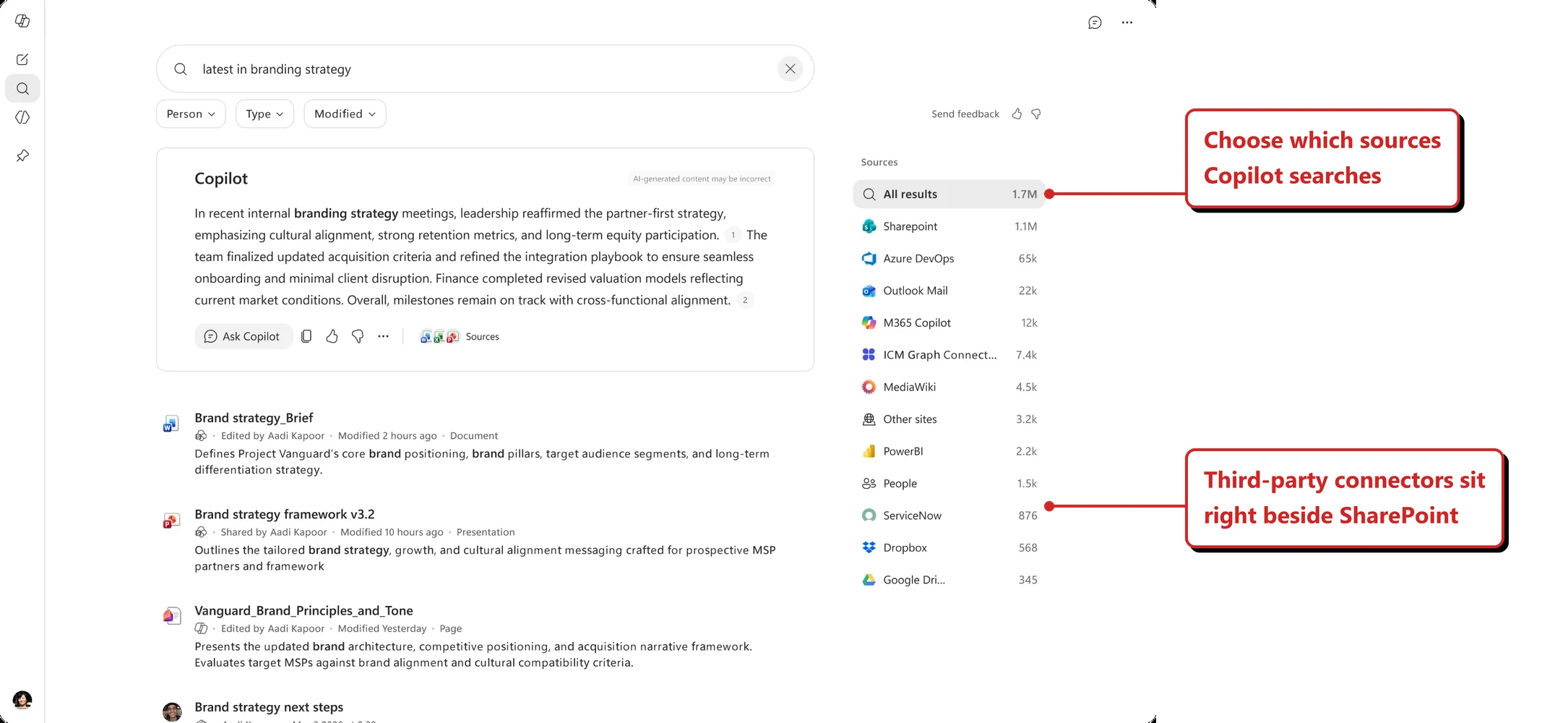This screenshot has width=1568, height=723.
Task: Open more actions for Copilot answer
Action: coord(383,336)
